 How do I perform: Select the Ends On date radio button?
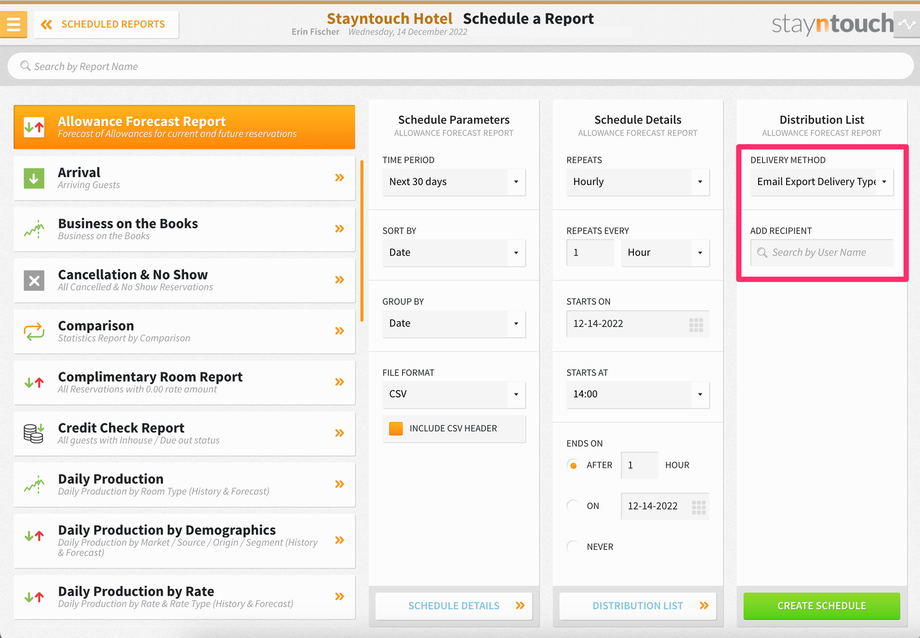(x=573, y=505)
